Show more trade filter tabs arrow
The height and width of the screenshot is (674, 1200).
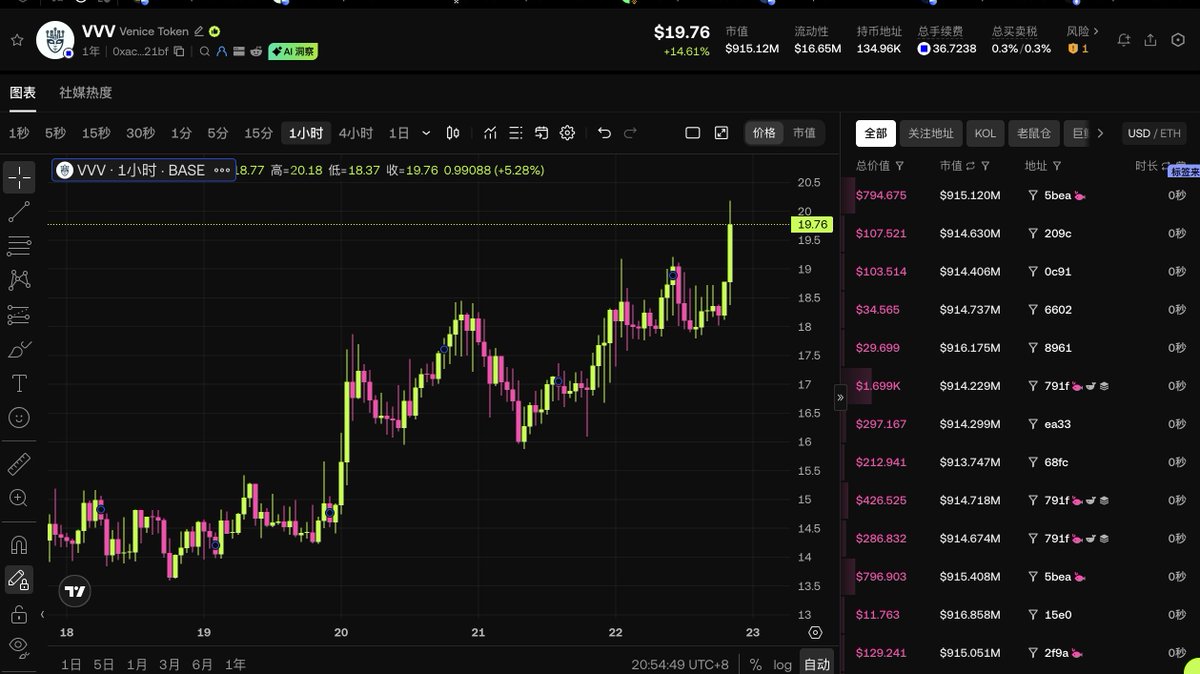point(1100,133)
